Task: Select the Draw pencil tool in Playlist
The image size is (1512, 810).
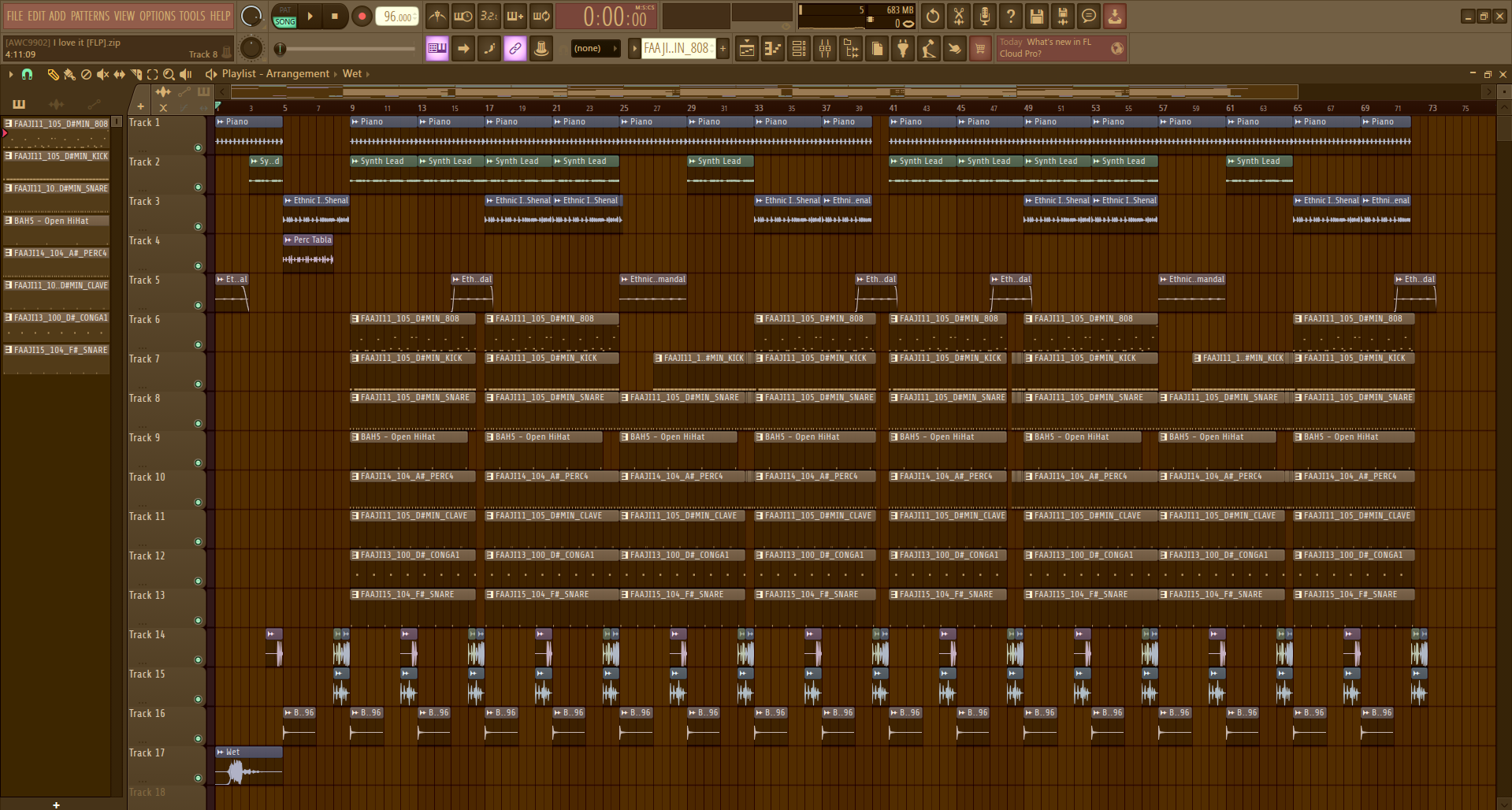Action: click(x=53, y=74)
